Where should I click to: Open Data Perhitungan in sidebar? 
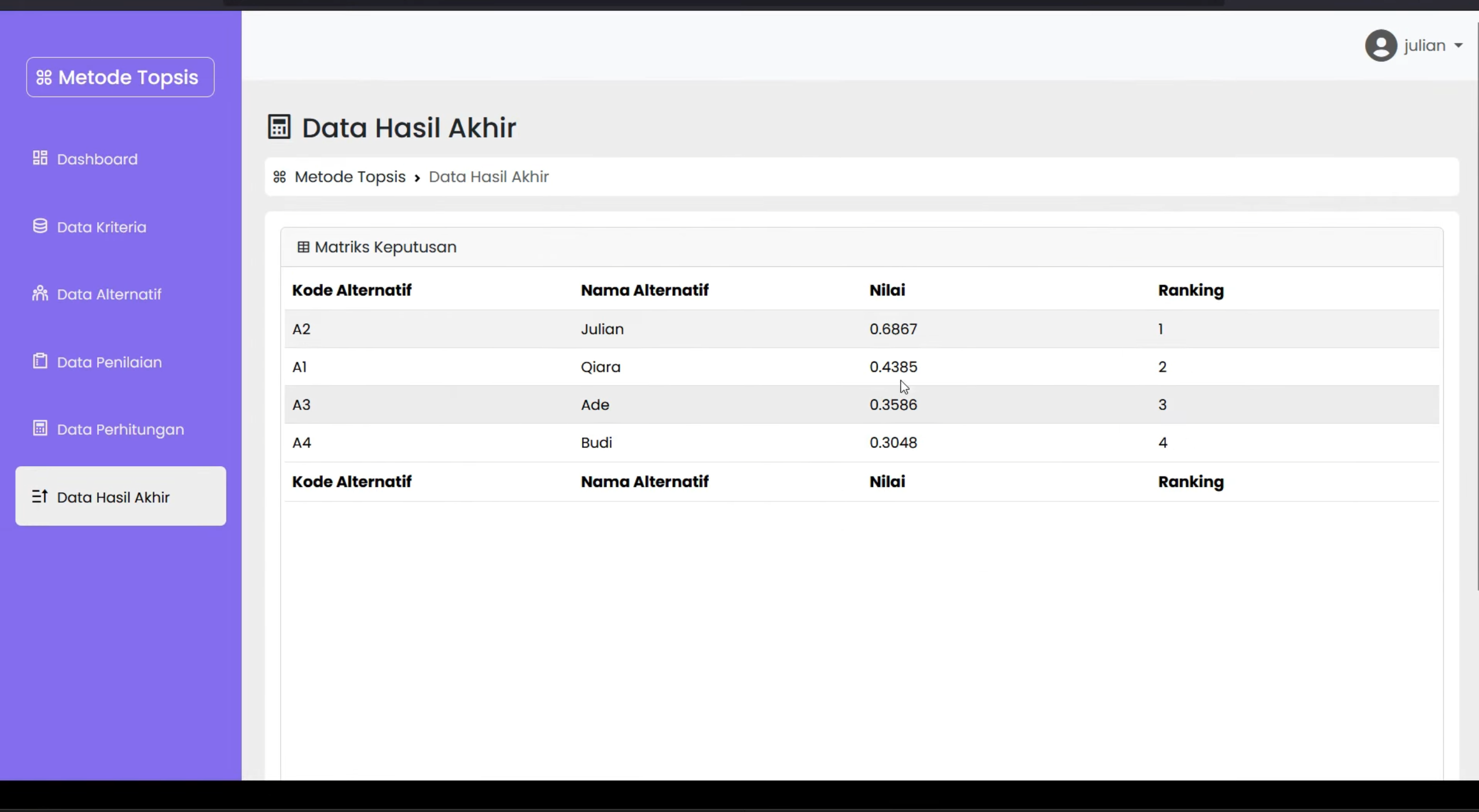pos(120,429)
